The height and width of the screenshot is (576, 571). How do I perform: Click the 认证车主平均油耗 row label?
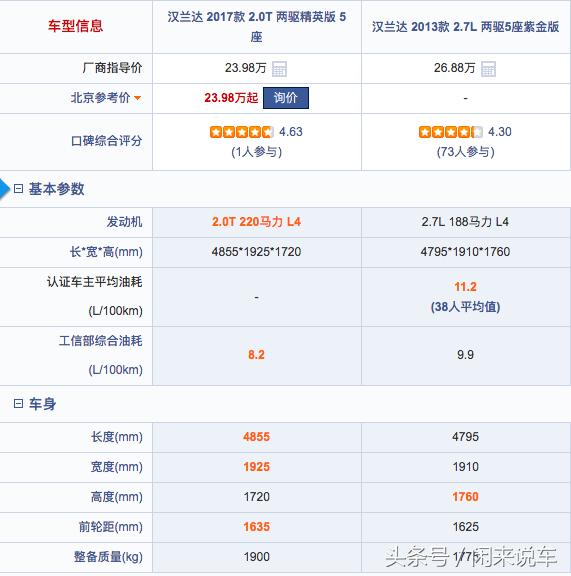click(94, 282)
